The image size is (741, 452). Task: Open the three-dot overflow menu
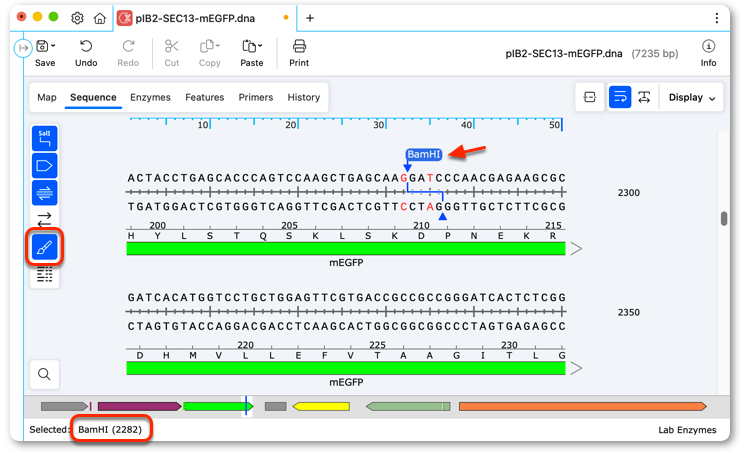coord(716,18)
